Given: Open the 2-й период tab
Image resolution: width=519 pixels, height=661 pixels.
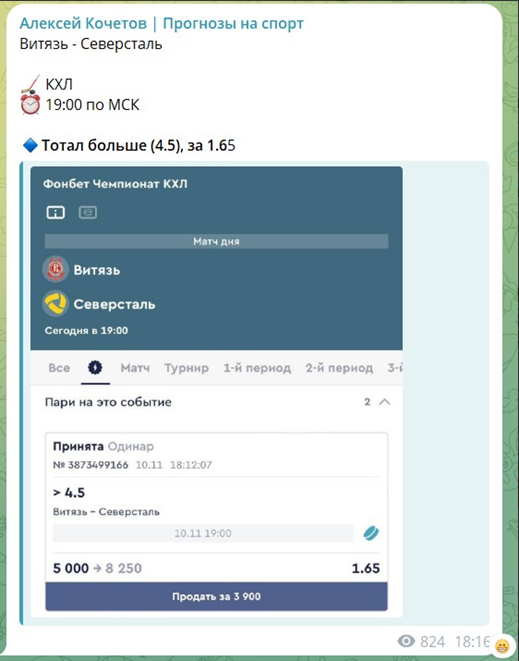Looking at the screenshot, I should [339, 368].
